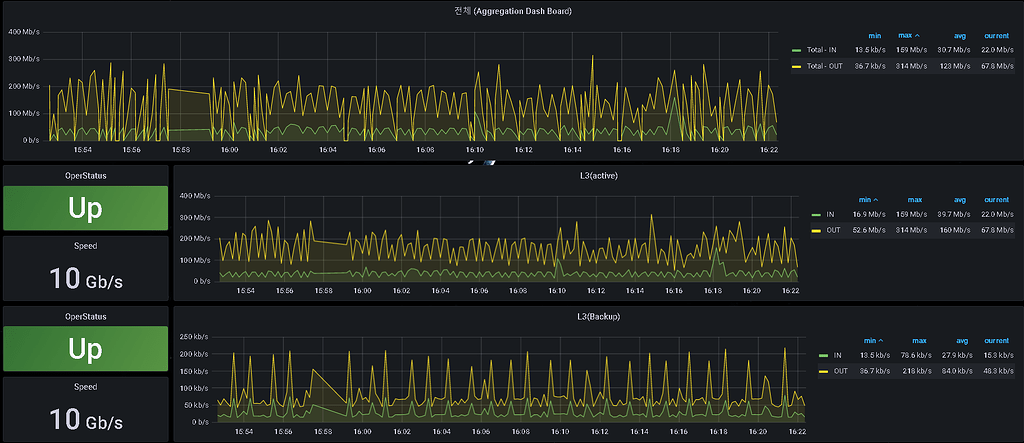Open the L3(active) panel title menu
This screenshot has width=1024, height=443.
click(599, 175)
